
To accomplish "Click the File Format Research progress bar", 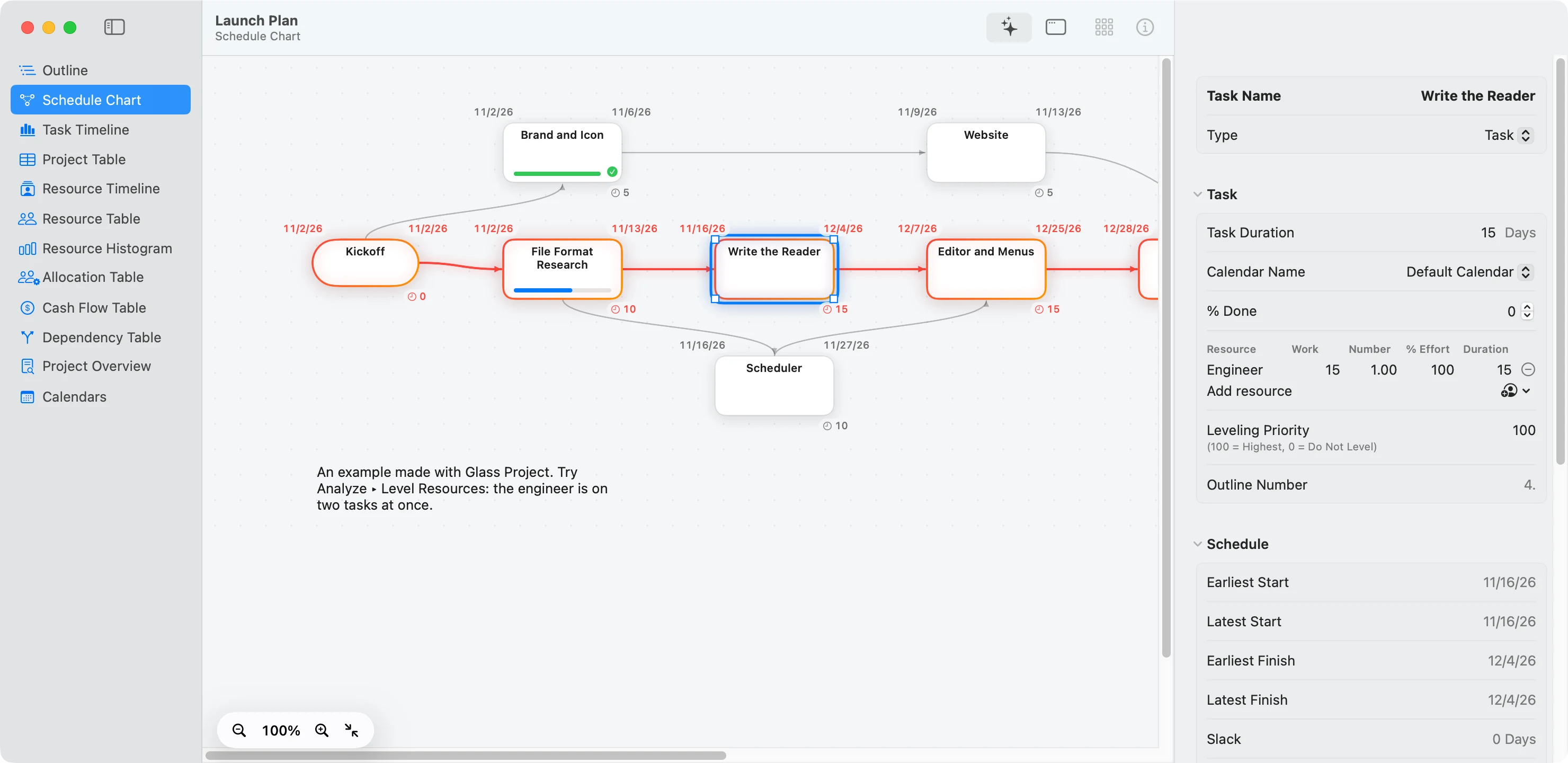I will click(563, 290).
